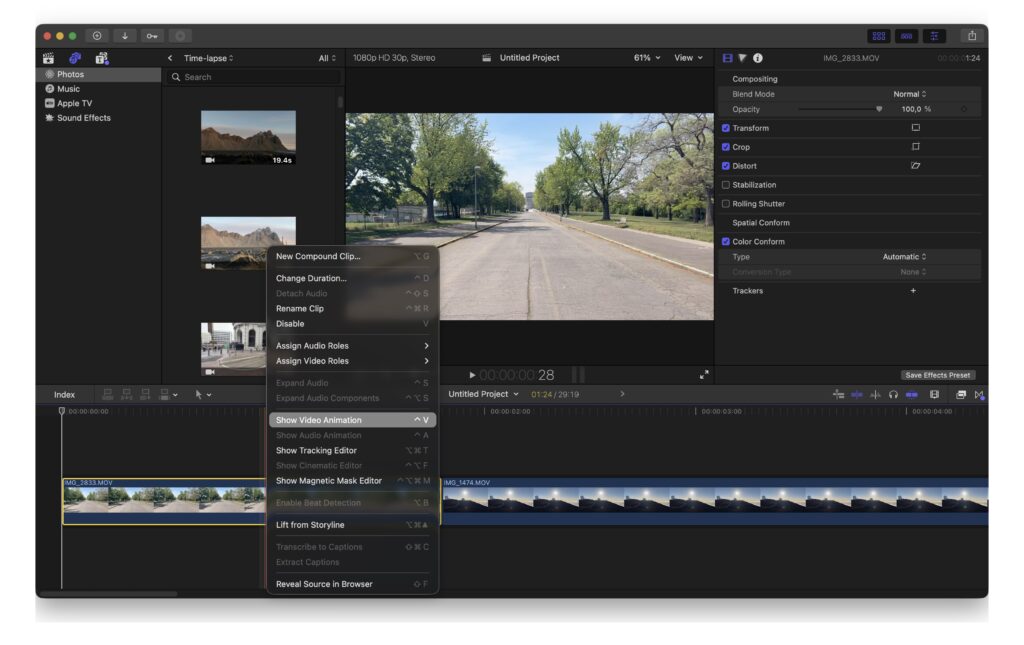Image resolution: width=1024 pixels, height=645 pixels.
Task: Enable the Stabilization checkbox
Action: coord(726,185)
